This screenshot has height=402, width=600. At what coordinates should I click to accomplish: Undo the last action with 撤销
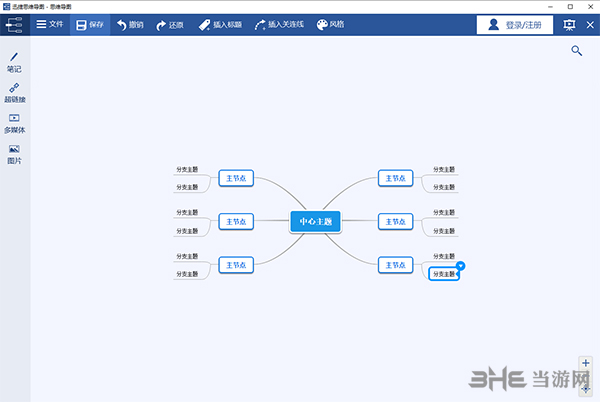(x=130, y=25)
